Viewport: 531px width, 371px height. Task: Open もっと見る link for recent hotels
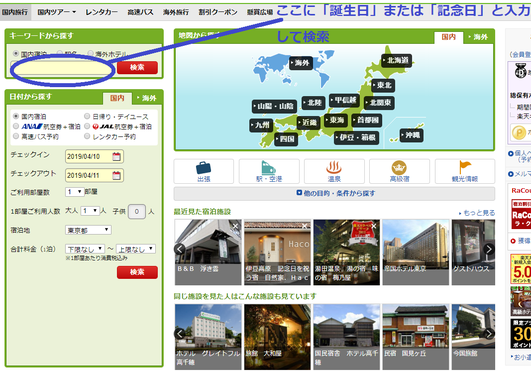coord(477,213)
